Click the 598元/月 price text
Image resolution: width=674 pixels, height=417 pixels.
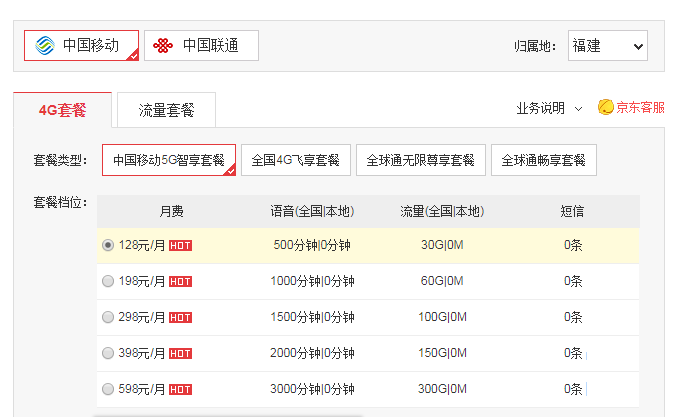[142, 389]
